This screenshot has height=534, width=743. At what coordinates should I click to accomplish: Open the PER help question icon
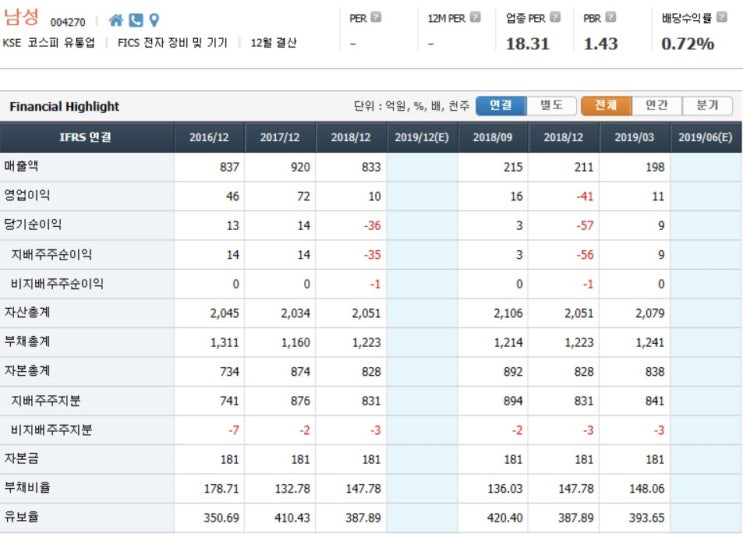click(376, 17)
